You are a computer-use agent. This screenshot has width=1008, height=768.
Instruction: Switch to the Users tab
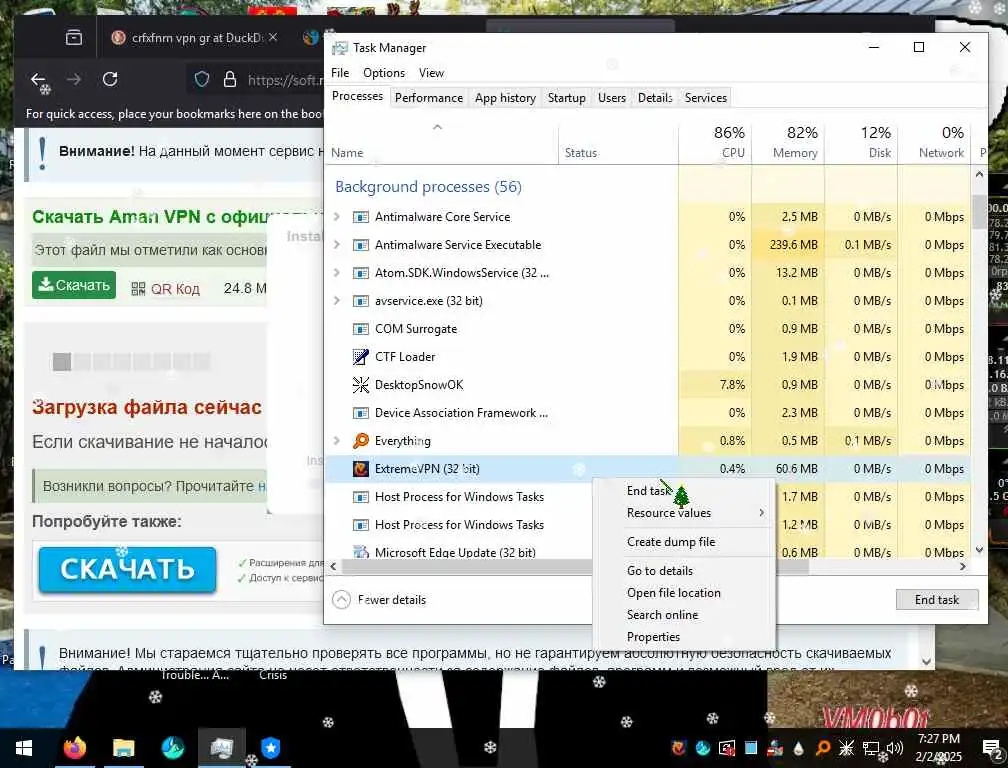(x=611, y=98)
